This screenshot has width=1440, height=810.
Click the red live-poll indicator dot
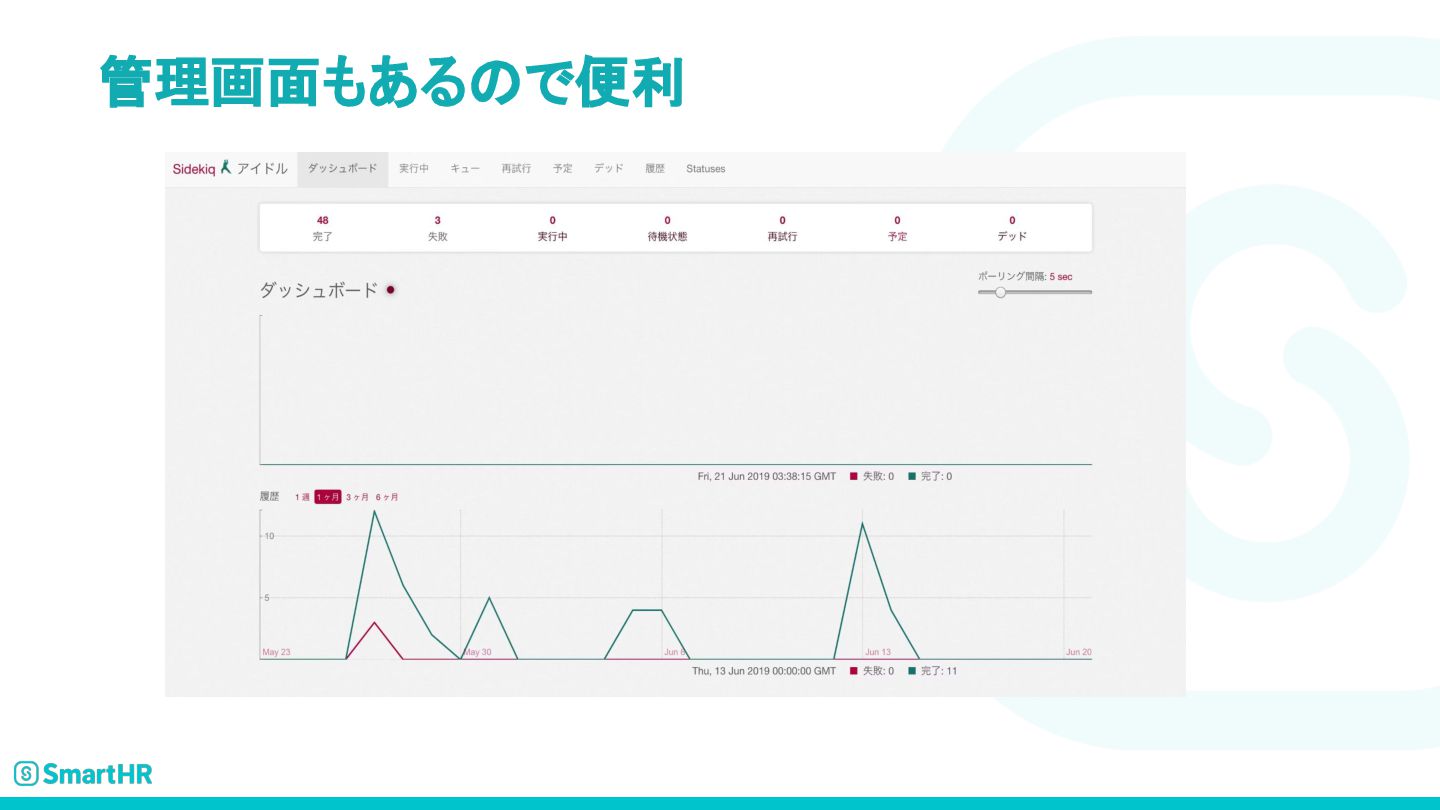[391, 290]
